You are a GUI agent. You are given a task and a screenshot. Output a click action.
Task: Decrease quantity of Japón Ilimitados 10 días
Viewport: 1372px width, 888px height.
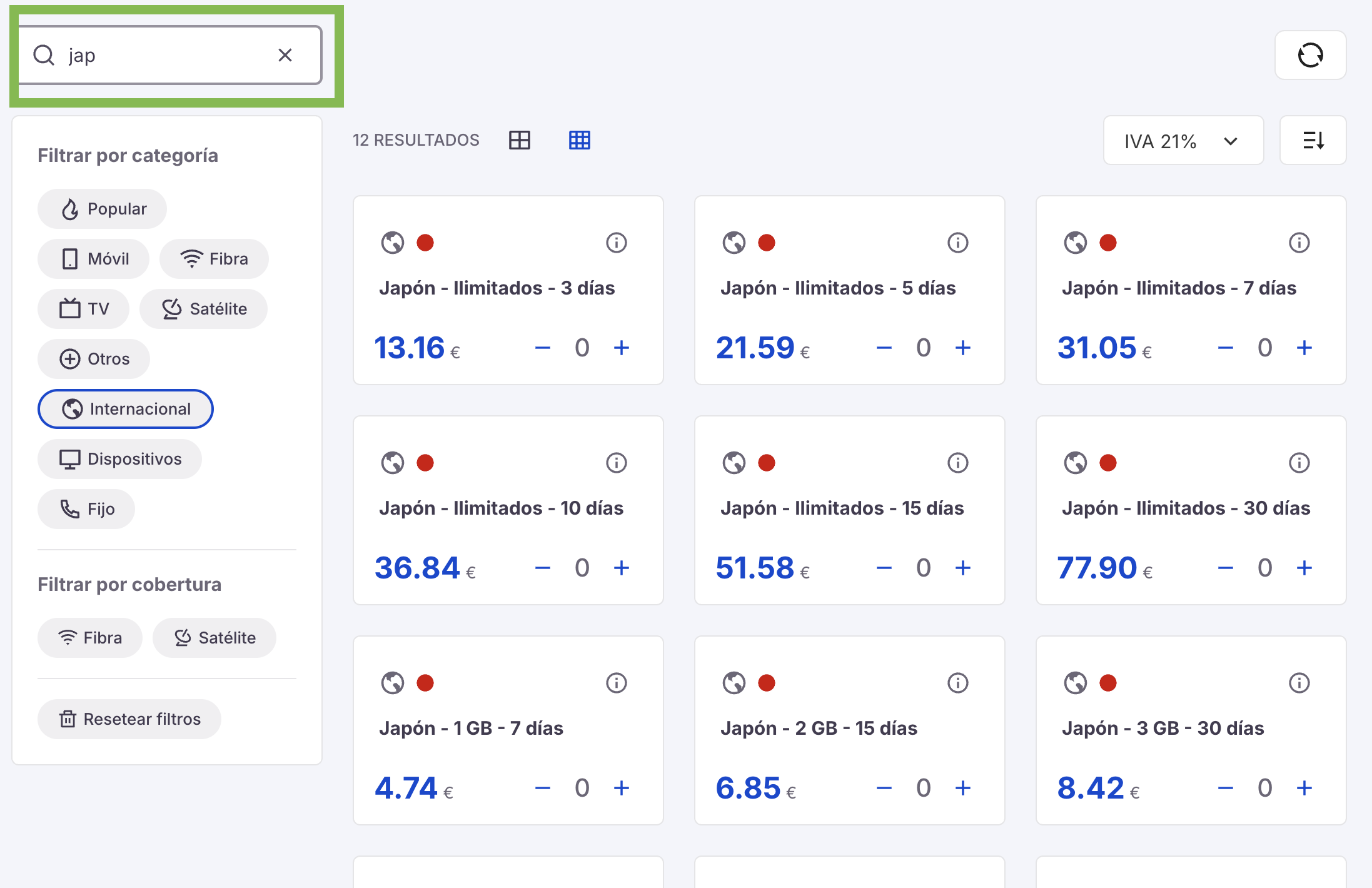(x=542, y=568)
